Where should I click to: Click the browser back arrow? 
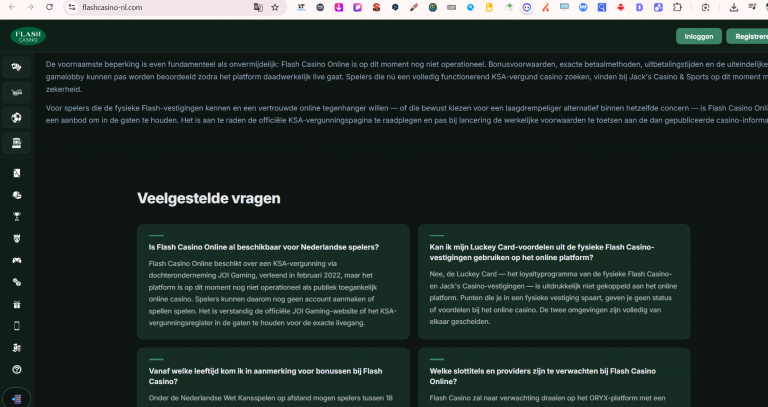(12, 7)
